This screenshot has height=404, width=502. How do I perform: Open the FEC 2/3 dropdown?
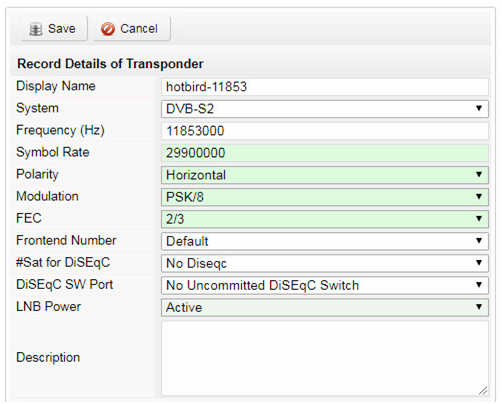click(x=325, y=219)
